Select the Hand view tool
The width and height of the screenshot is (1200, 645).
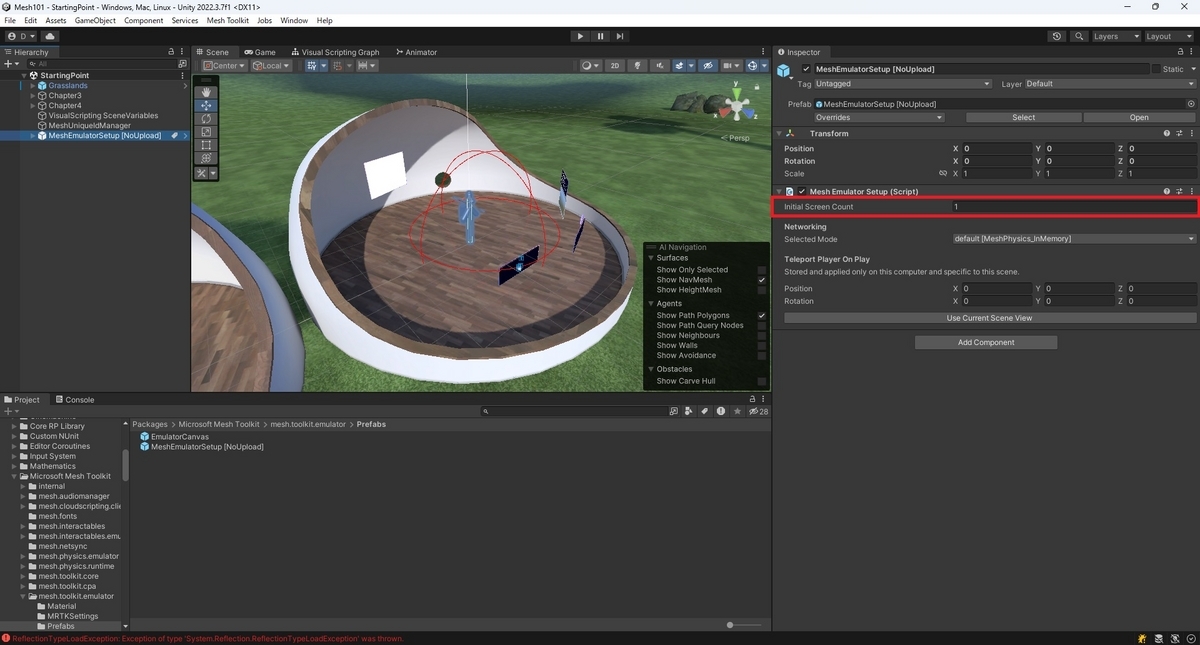point(206,92)
